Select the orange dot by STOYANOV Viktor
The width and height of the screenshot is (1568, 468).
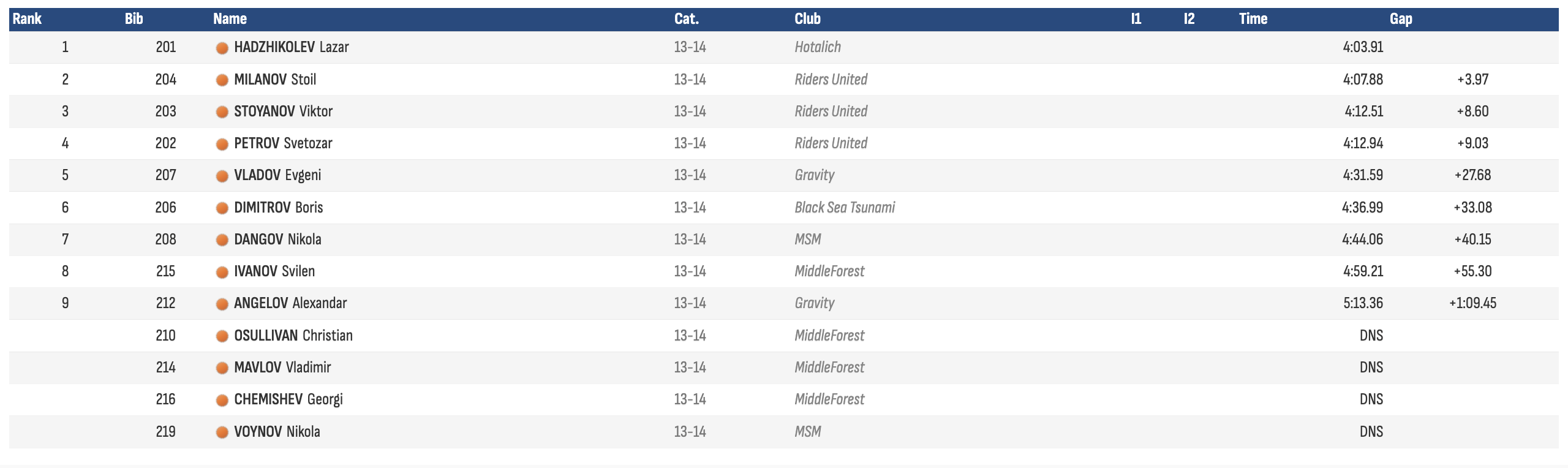point(222,111)
